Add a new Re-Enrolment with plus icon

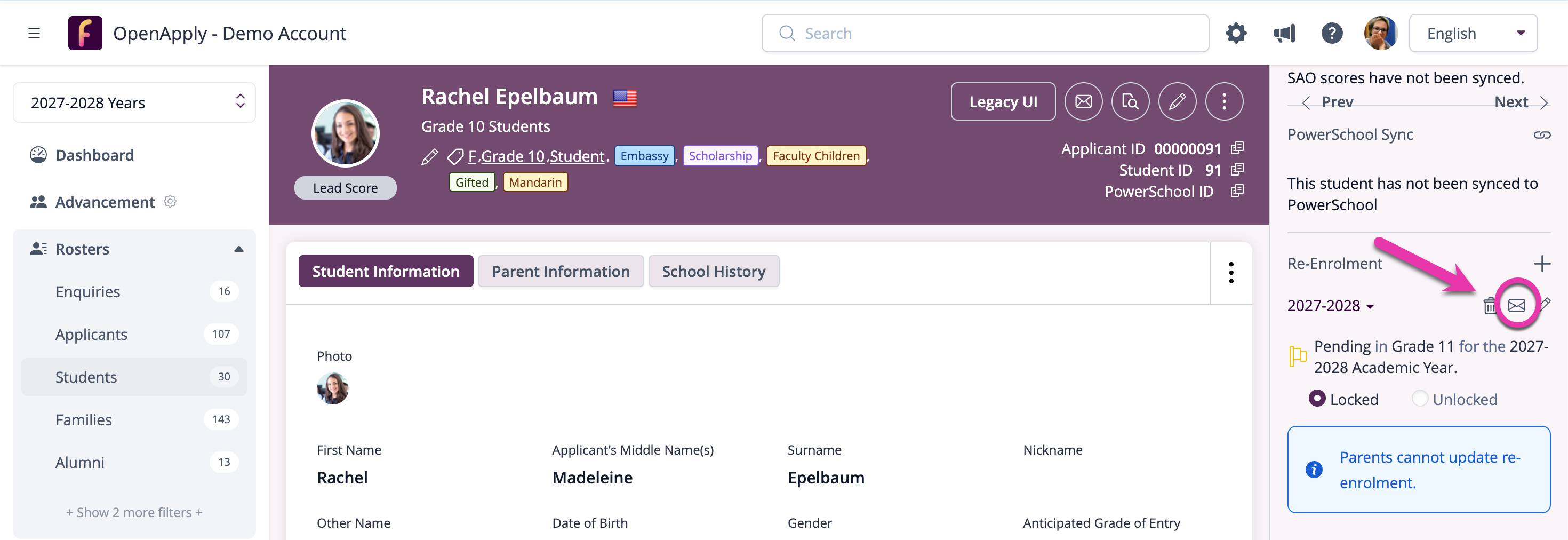pos(1541,264)
